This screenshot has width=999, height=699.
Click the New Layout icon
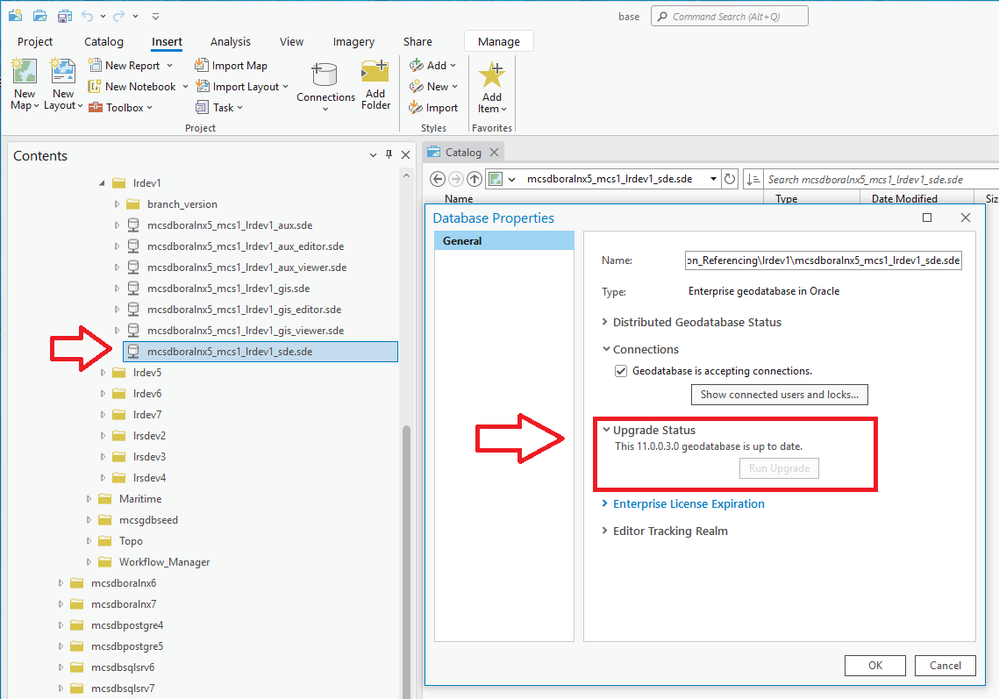pos(62,71)
